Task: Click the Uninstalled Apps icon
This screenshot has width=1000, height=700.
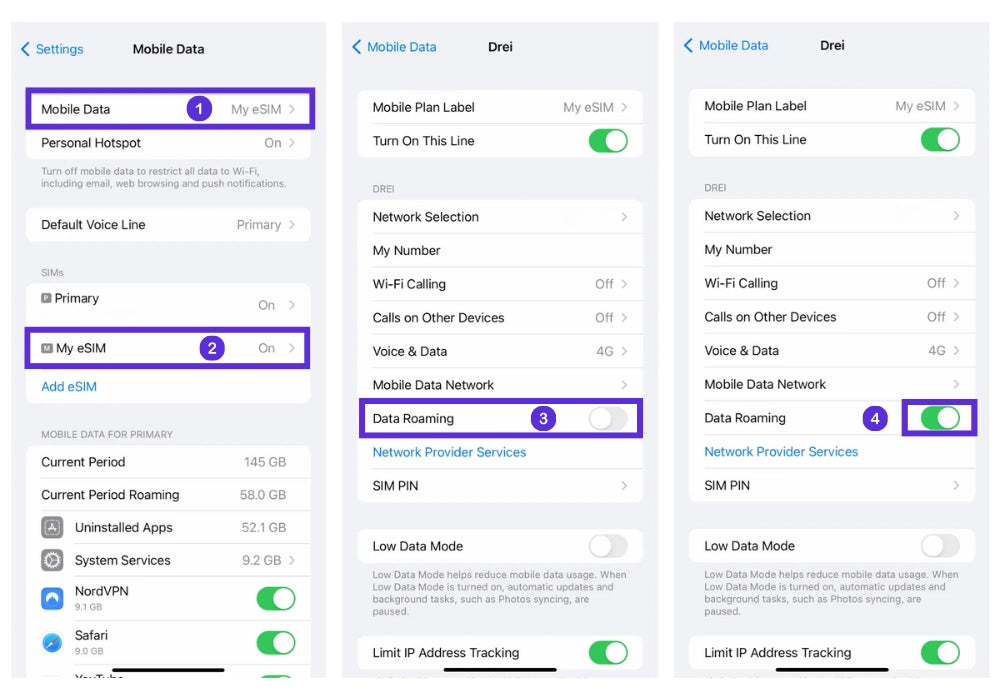Action: click(53, 527)
